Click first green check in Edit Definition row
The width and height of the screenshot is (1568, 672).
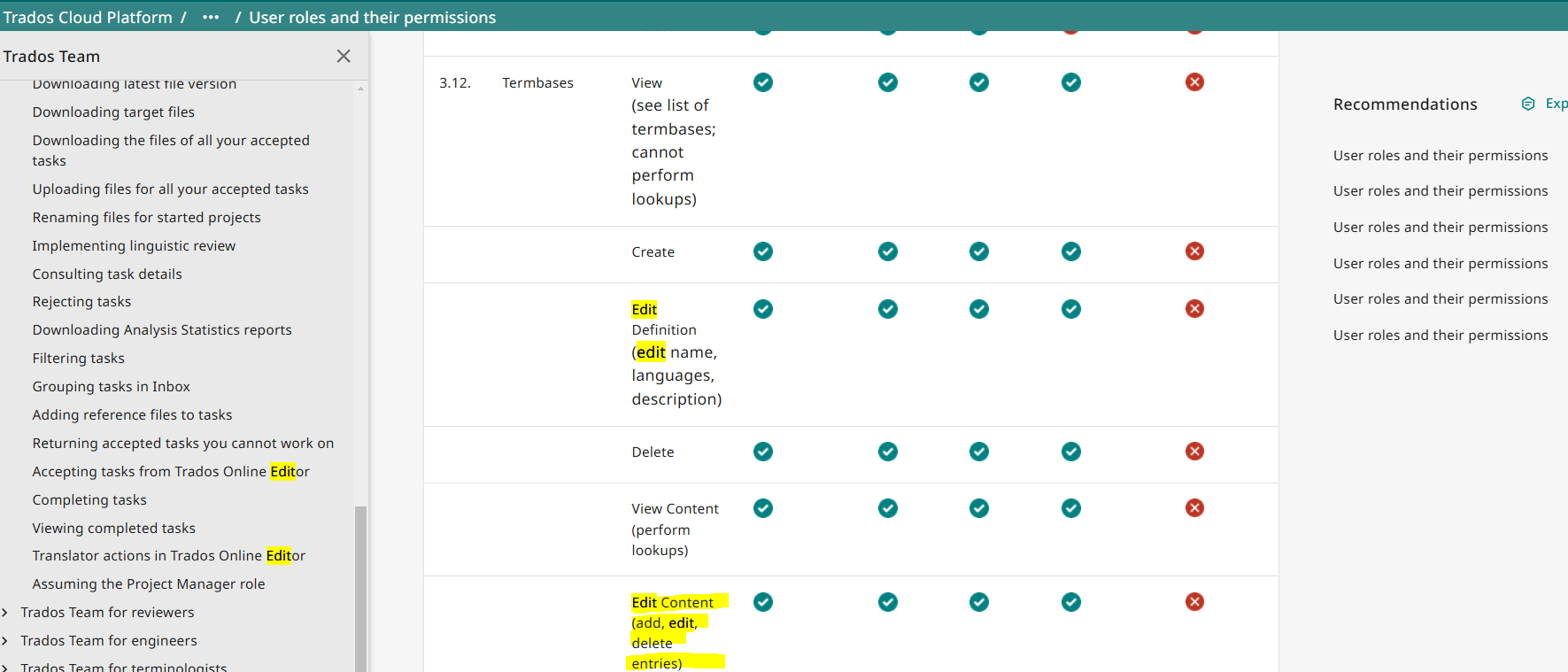tap(763, 309)
